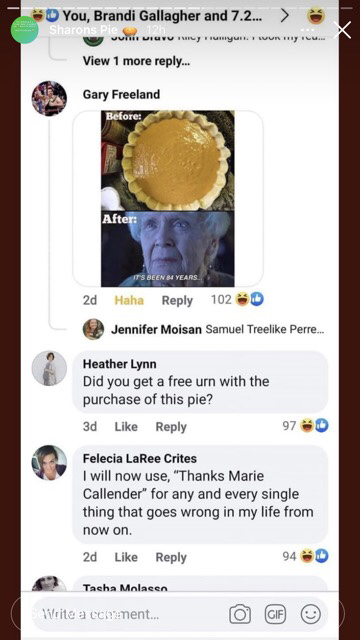Click reaction icons on Gary Freeland's comment

(x=250, y=300)
